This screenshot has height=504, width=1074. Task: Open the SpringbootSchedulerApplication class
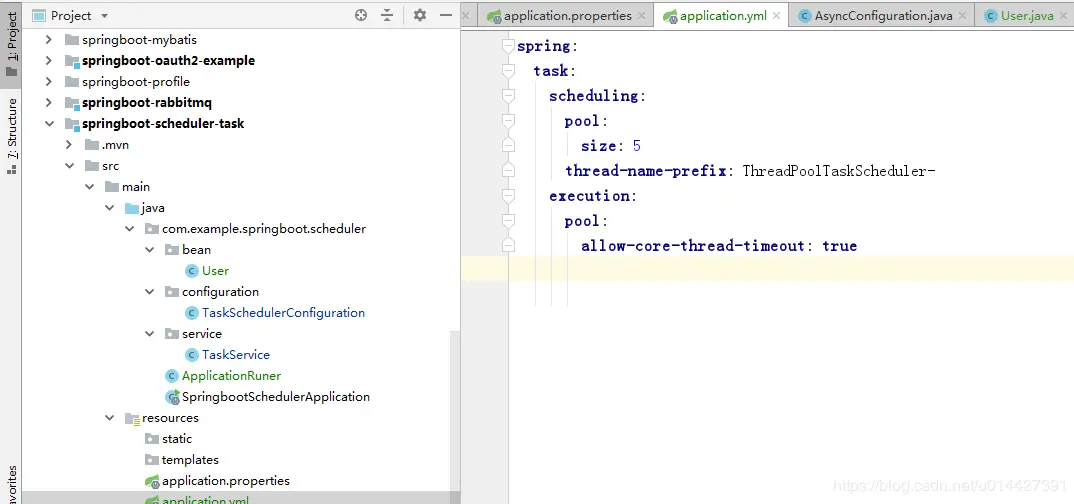(275, 396)
